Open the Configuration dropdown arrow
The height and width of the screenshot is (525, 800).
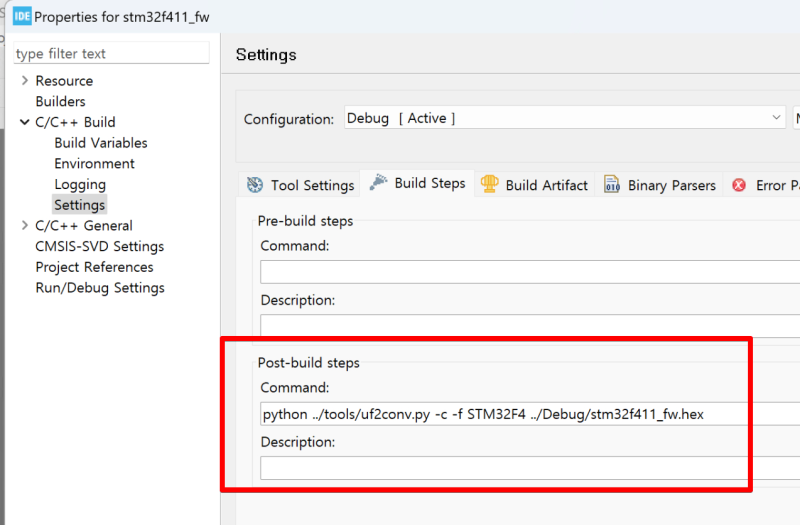tap(776, 117)
